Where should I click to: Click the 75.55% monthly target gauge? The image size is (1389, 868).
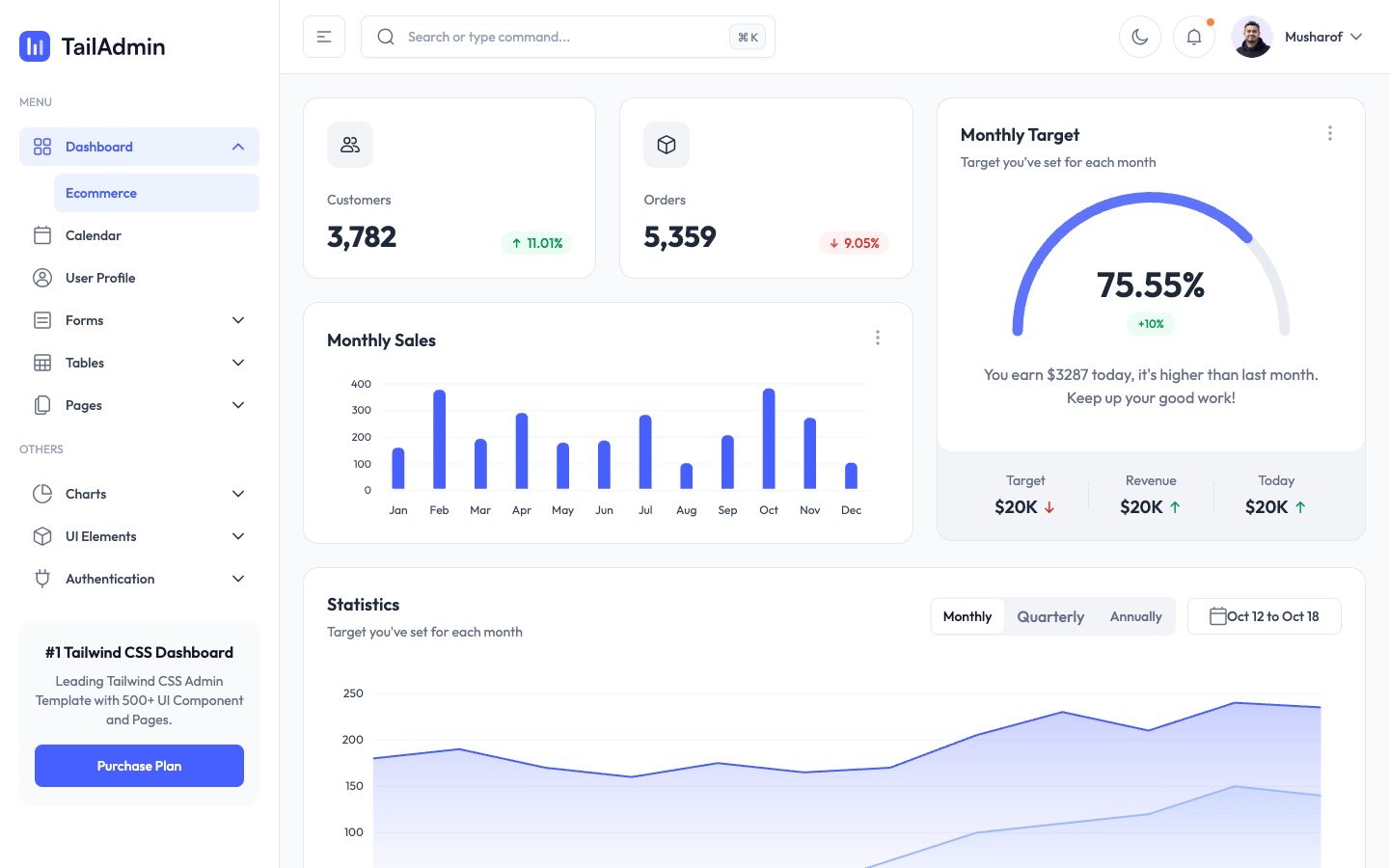click(x=1151, y=264)
